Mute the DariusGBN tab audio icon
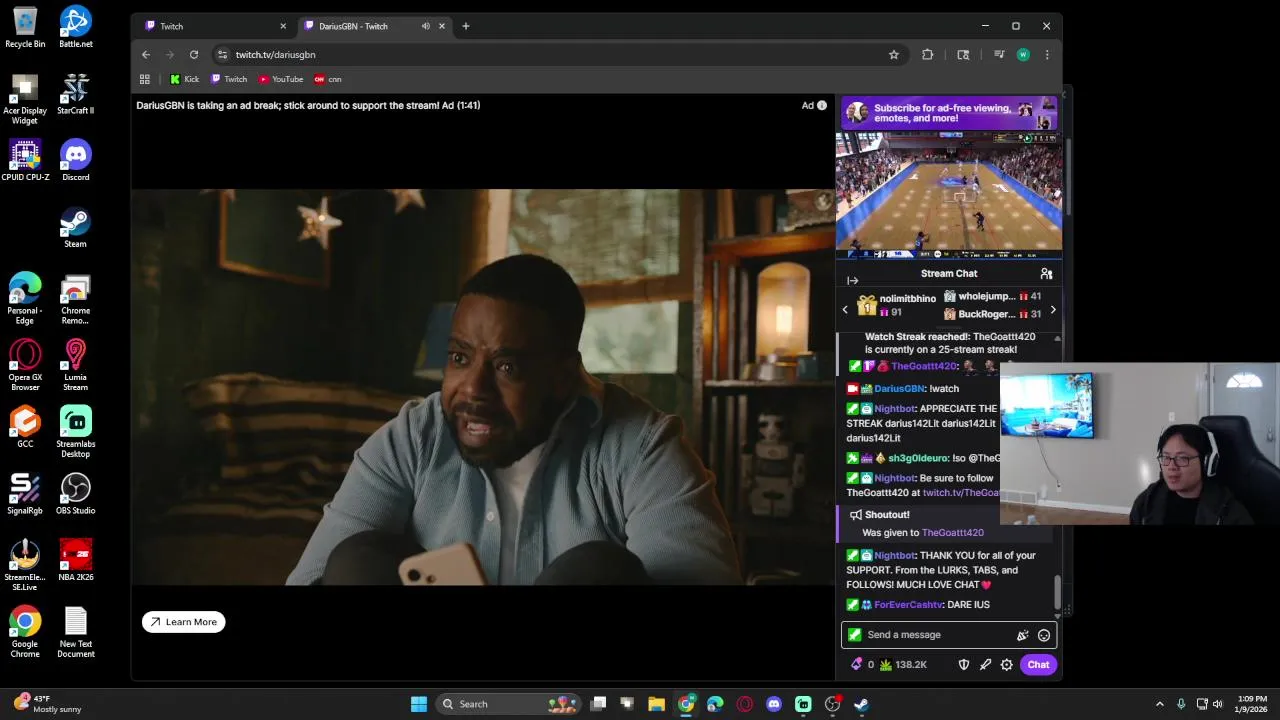The image size is (1280, 720). coord(426,26)
